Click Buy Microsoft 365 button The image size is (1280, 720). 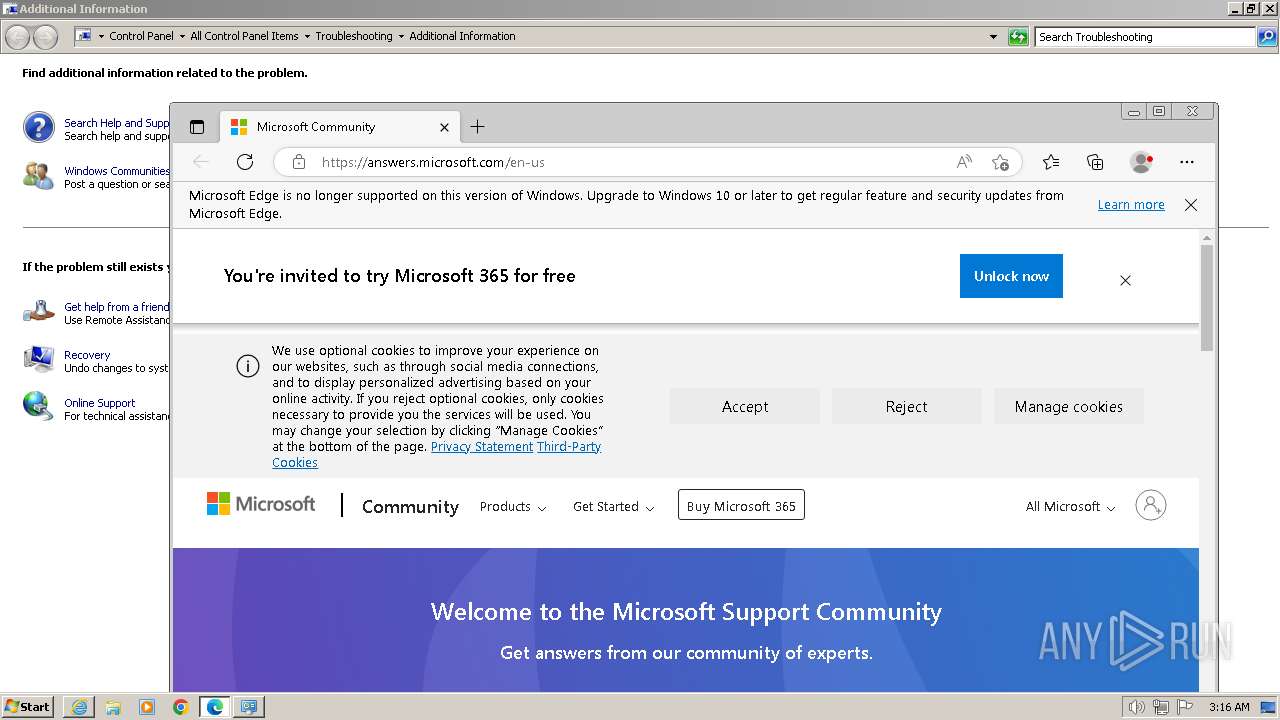[x=741, y=506]
